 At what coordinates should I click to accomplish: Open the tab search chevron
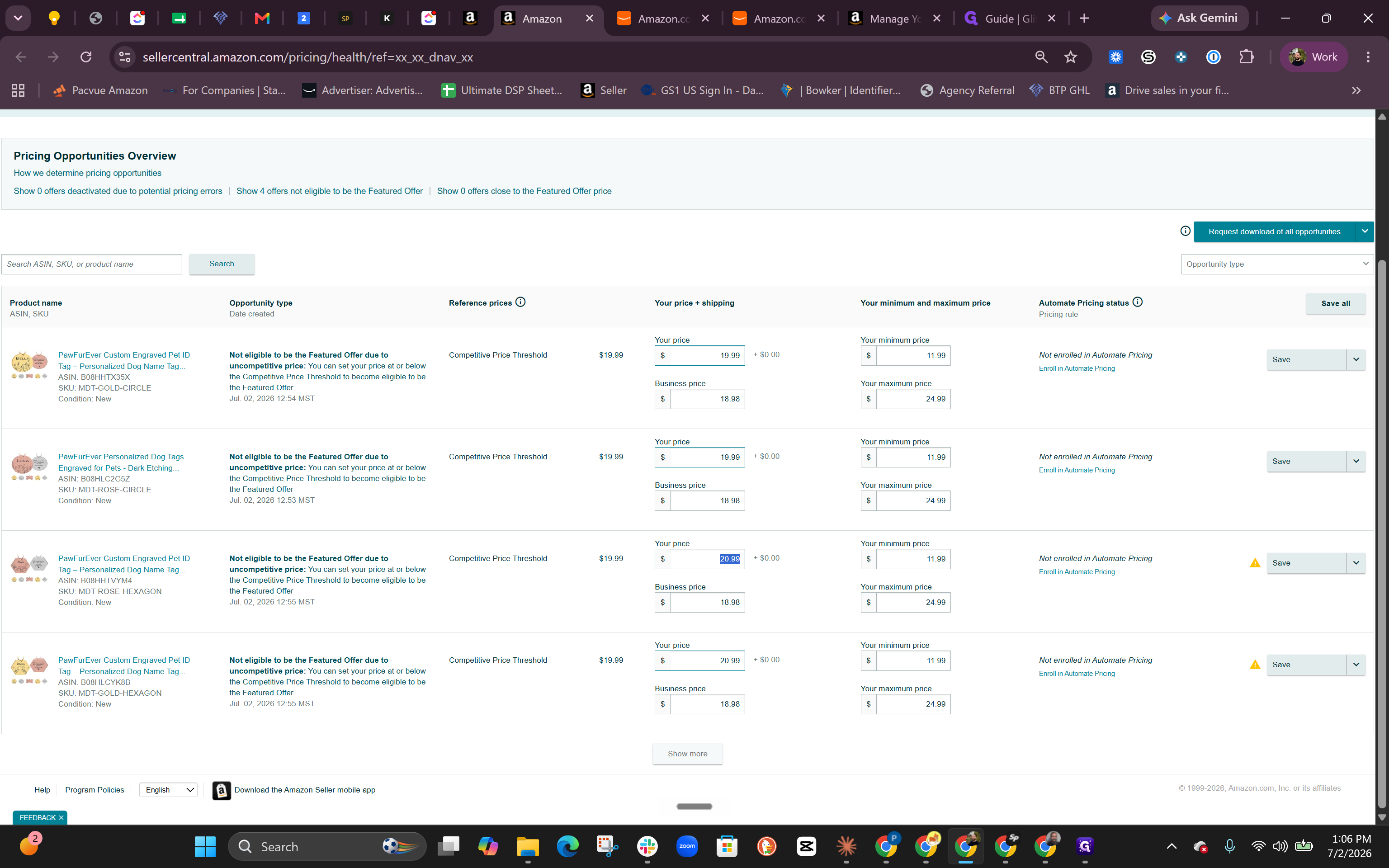click(x=18, y=19)
